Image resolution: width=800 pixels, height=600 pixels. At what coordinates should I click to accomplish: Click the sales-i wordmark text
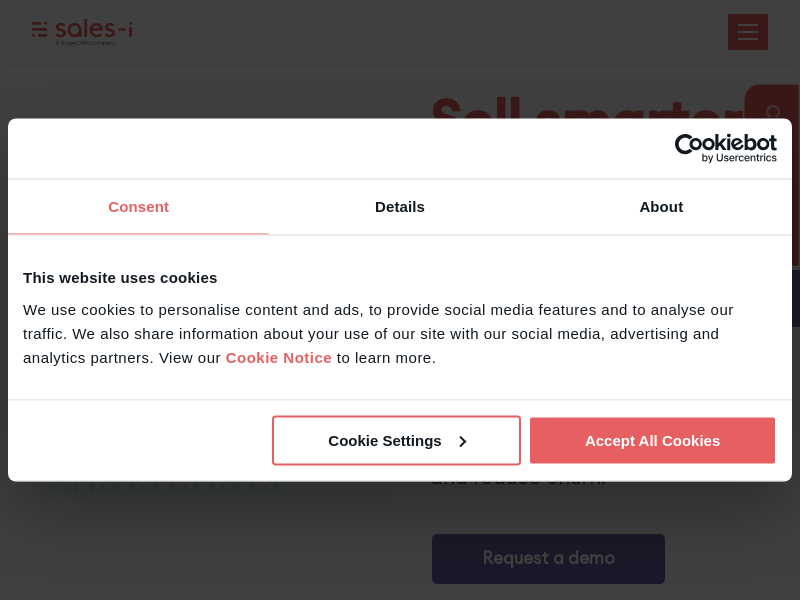93,29
